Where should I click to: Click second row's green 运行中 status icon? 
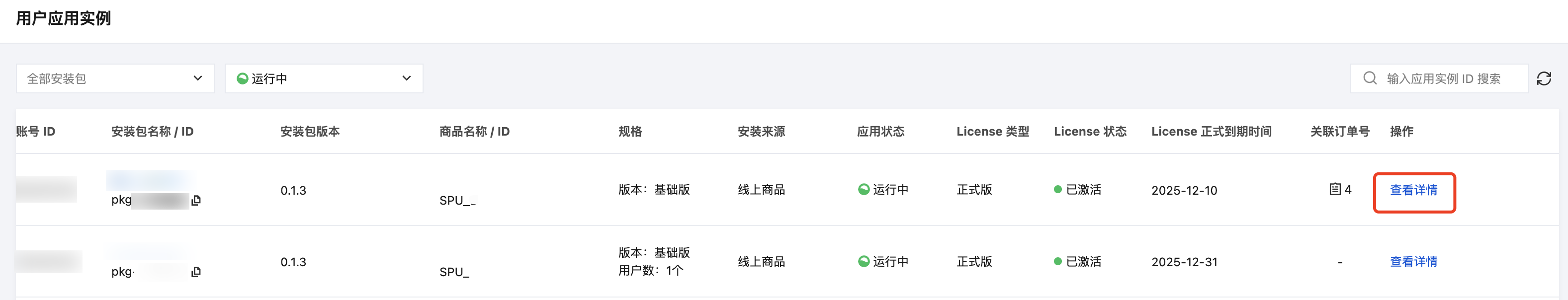863,261
